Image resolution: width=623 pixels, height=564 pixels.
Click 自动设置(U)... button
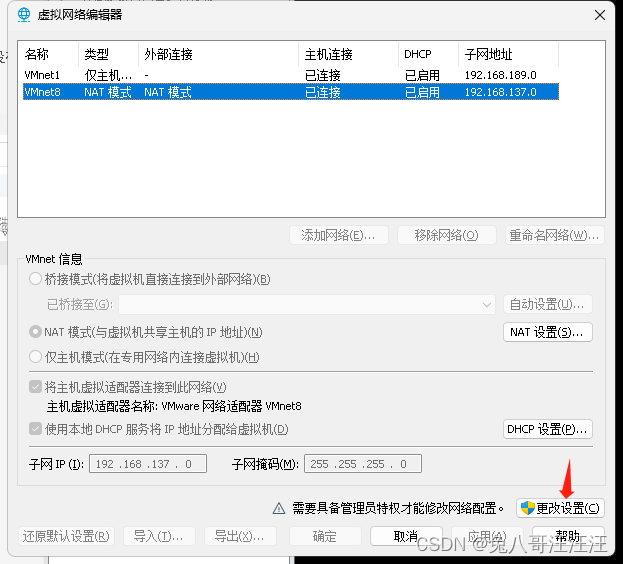[x=548, y=305]
